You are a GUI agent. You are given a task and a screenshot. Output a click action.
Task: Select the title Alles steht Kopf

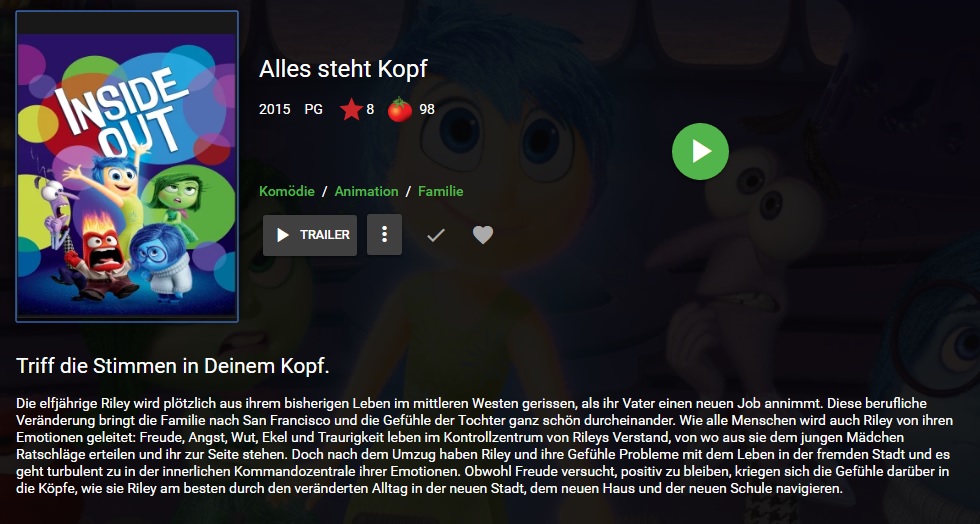(343, 69)
